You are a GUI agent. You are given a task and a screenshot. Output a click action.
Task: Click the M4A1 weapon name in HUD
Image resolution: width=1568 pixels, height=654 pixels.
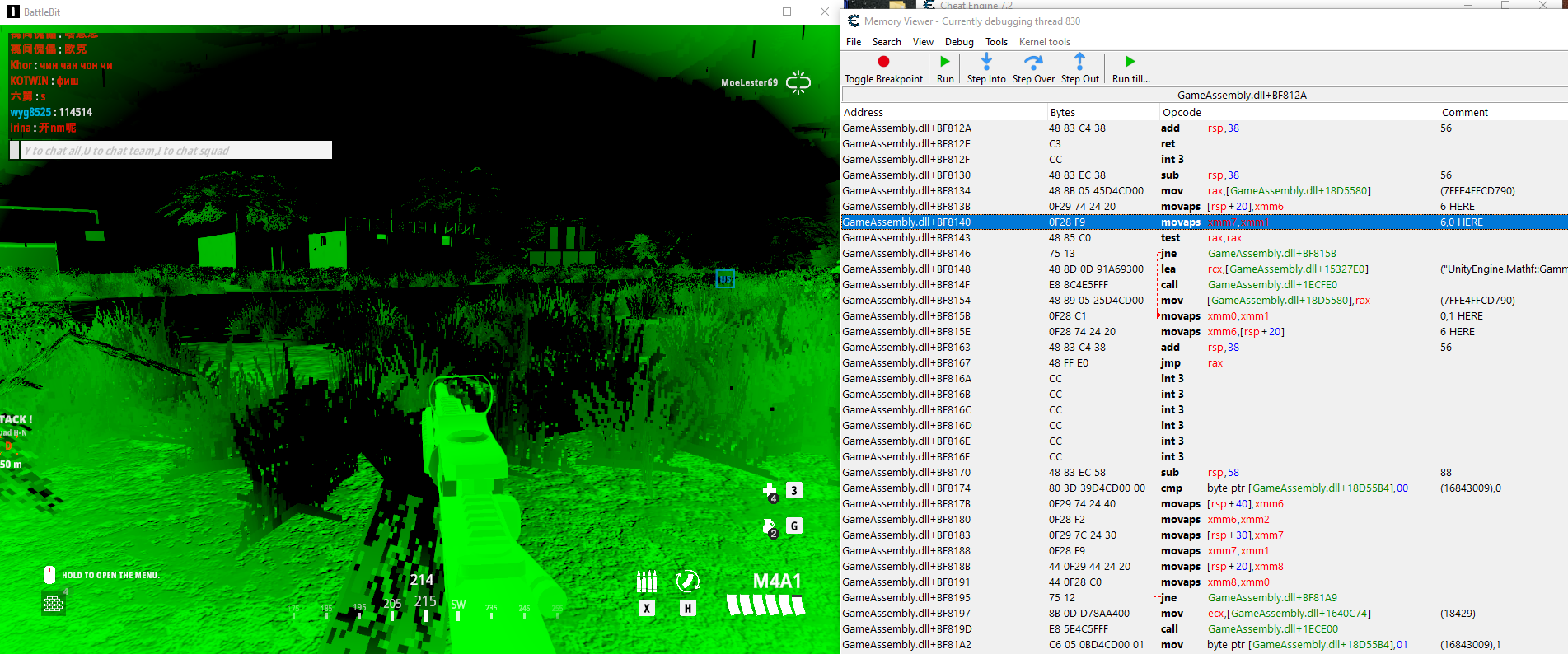click(x=777, y=582)
